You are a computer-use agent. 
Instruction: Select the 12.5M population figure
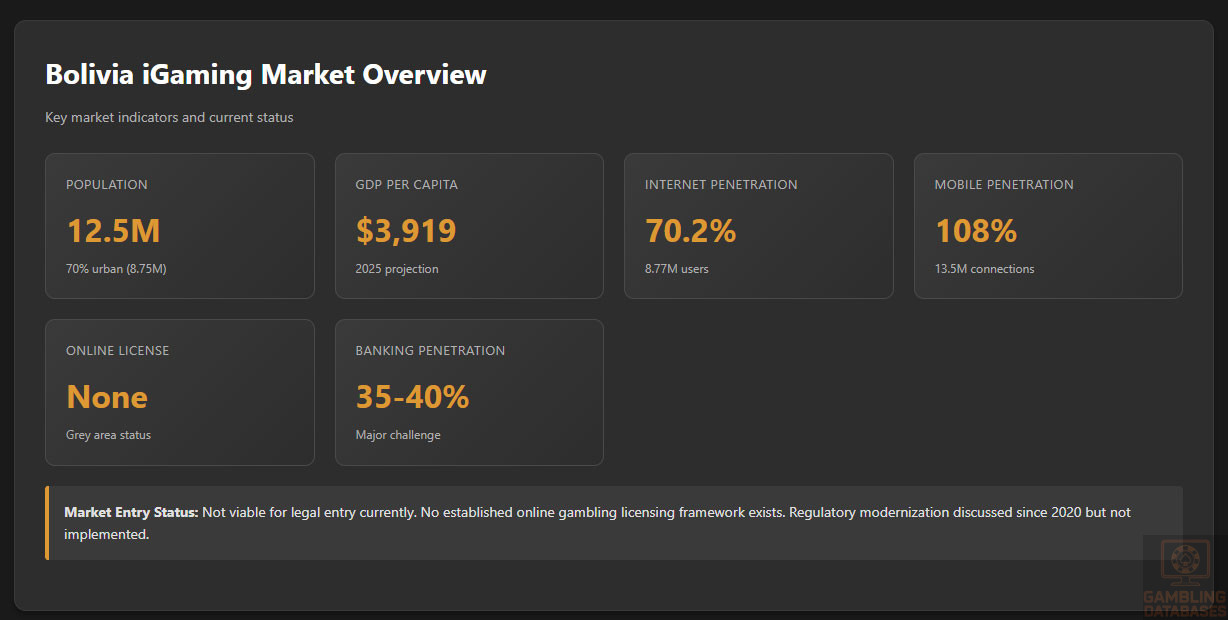pos(113,231)
